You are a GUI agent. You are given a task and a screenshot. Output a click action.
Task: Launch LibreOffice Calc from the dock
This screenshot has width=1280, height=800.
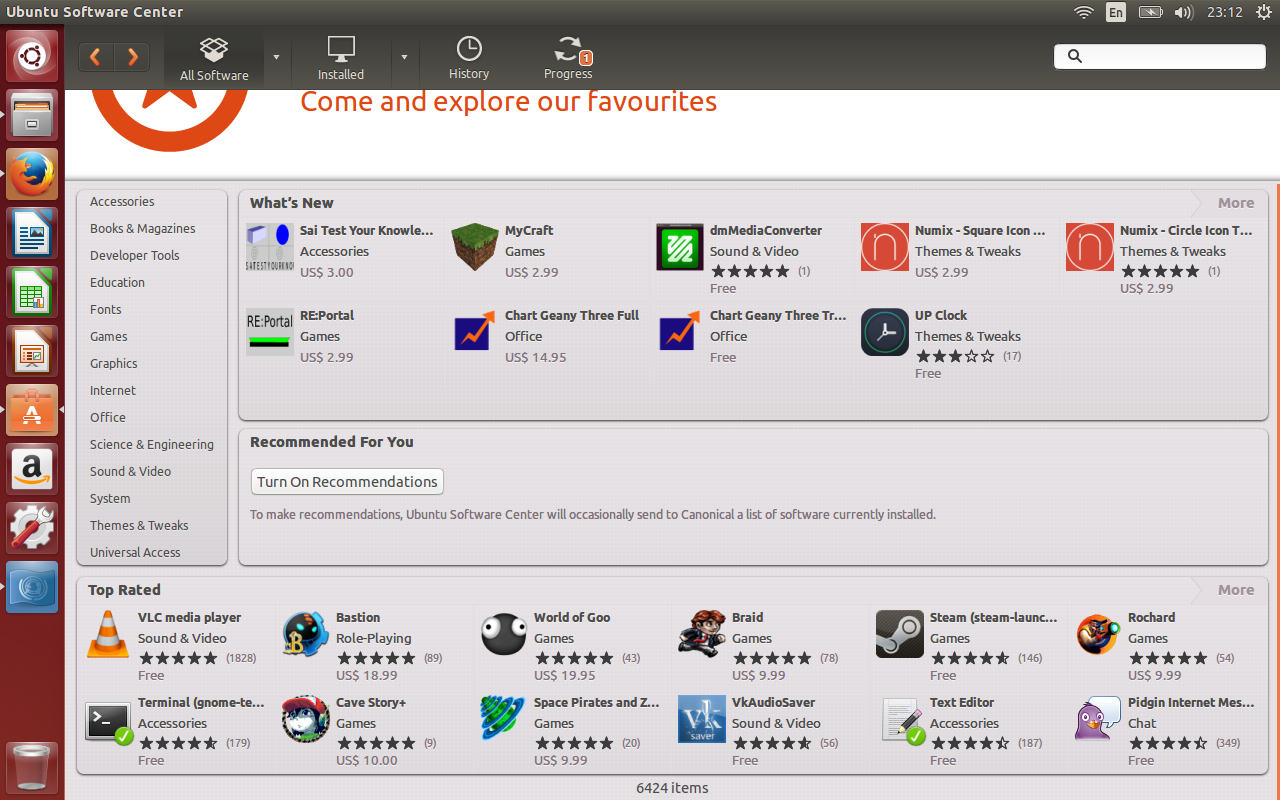click(x=33, y=292)
